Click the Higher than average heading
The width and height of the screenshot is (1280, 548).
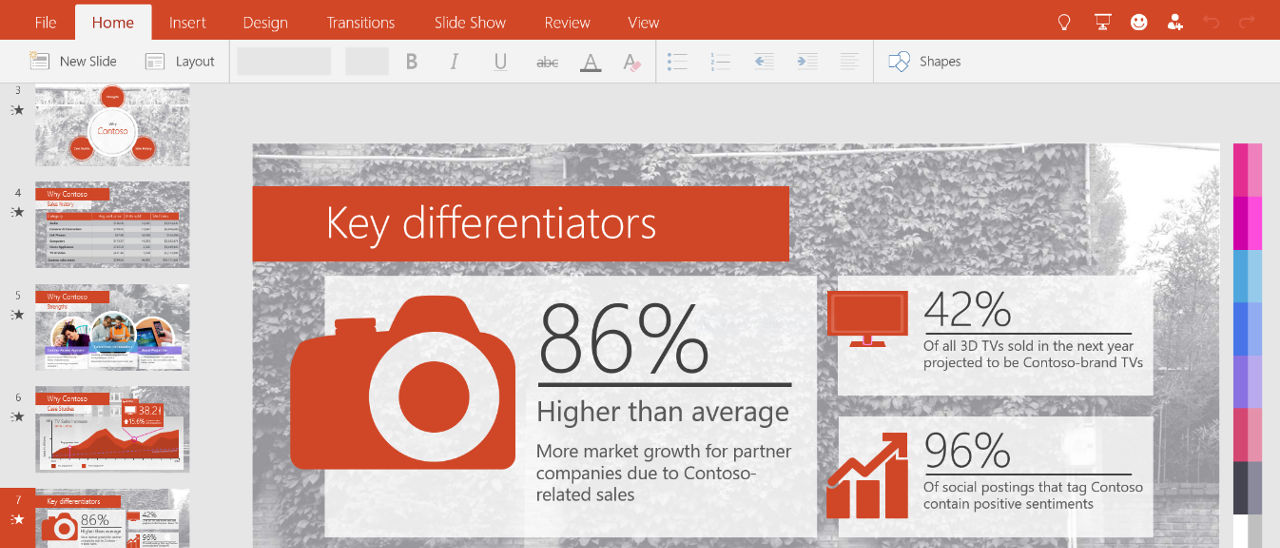click(x=663, y=412)
